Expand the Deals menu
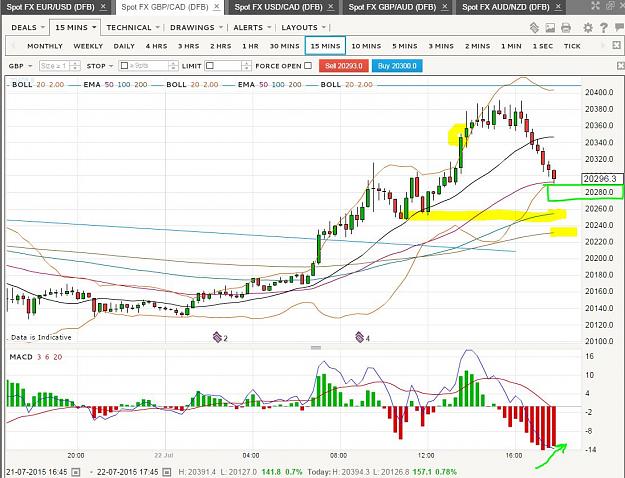Image resolution: width=625 pixels, height=478 pixels. (28, 28)
